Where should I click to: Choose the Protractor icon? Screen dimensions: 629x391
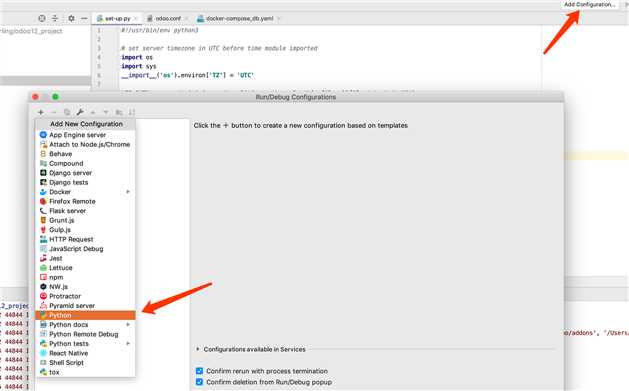click(x=43, y=296)
